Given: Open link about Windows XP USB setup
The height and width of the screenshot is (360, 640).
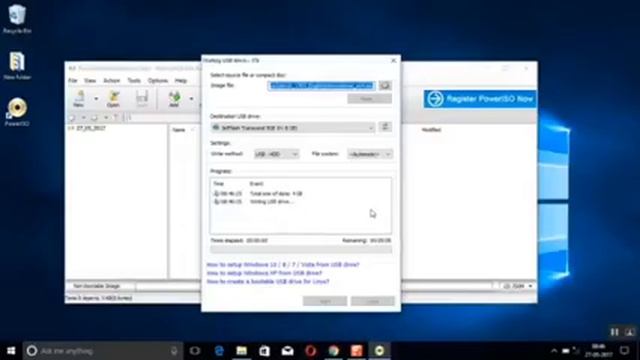Looking at the screenshot, I should pos(264,273).
